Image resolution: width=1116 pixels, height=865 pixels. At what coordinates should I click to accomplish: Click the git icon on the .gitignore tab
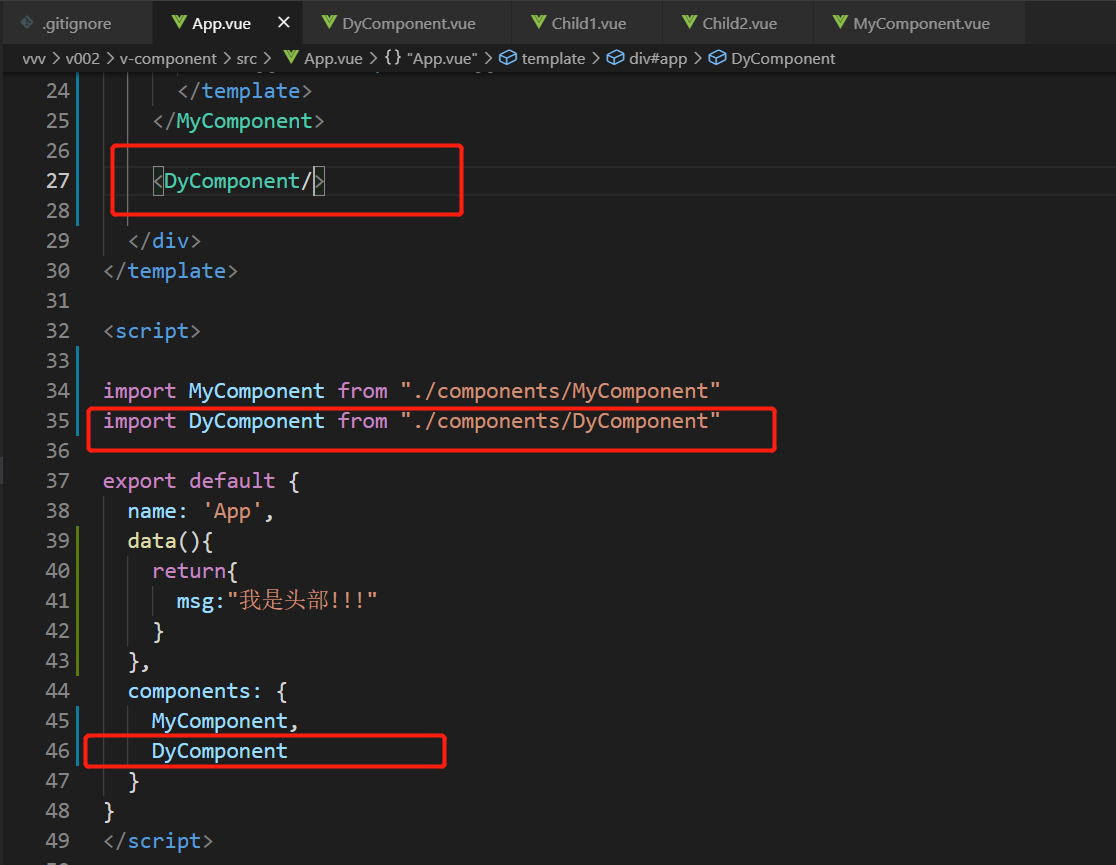(28, 23)
